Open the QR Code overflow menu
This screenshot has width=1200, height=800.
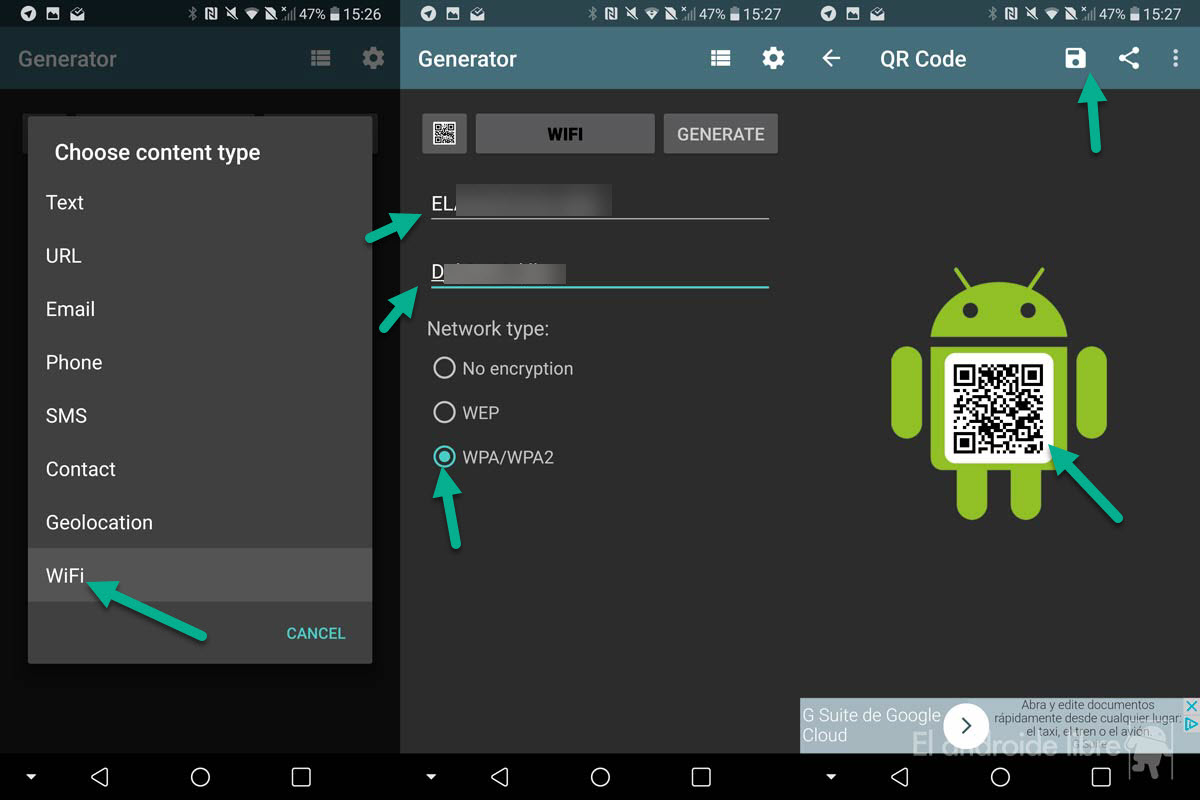(x=1175, y=58)
